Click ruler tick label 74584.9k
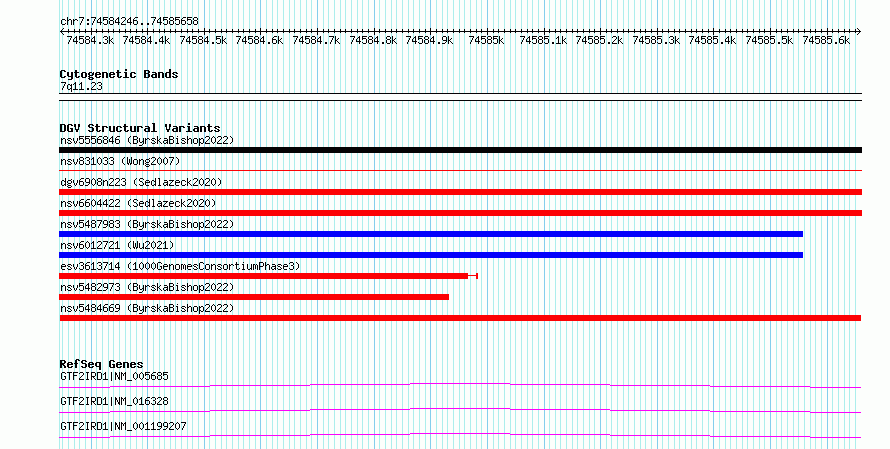Viewport: 890px width, 449px height. (429, 40)
